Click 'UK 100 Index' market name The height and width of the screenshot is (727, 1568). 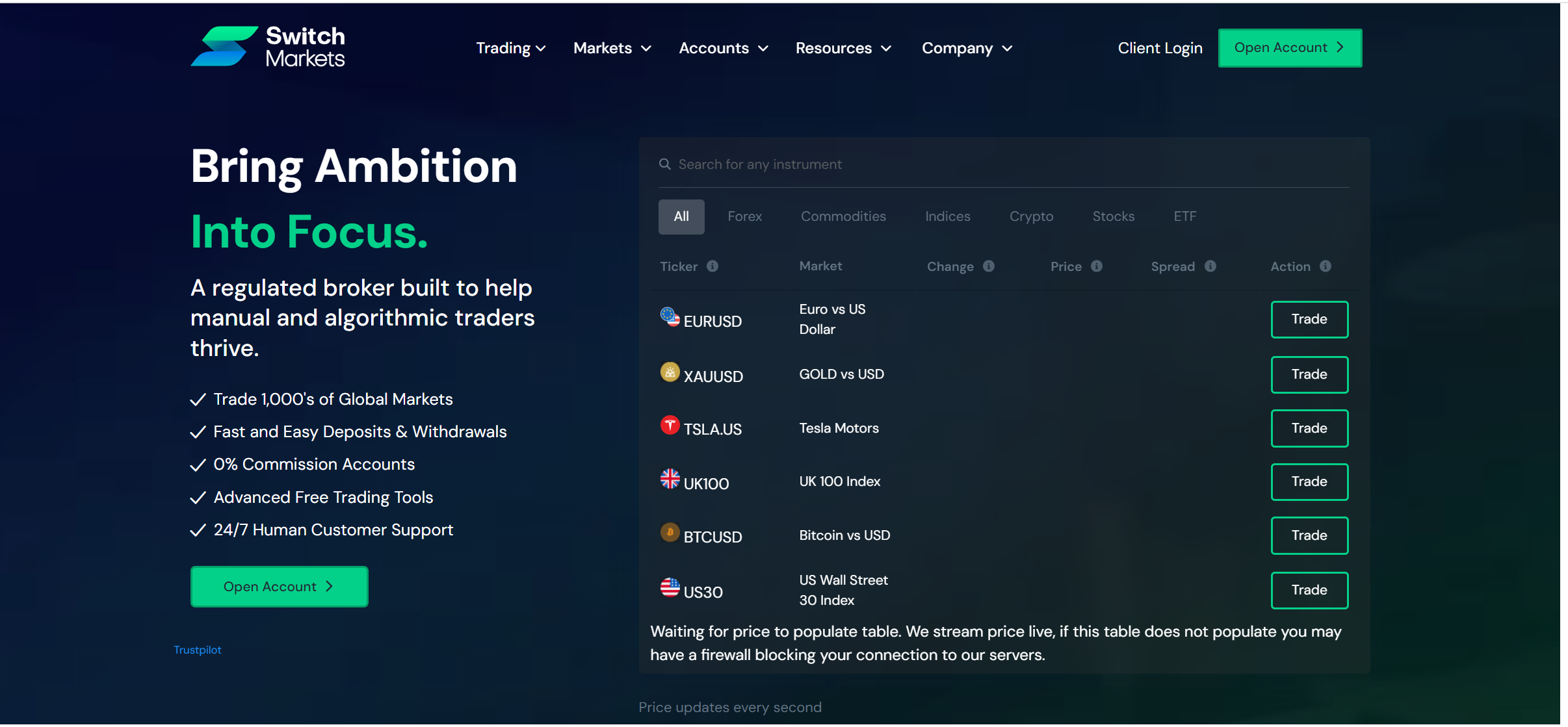840,481
